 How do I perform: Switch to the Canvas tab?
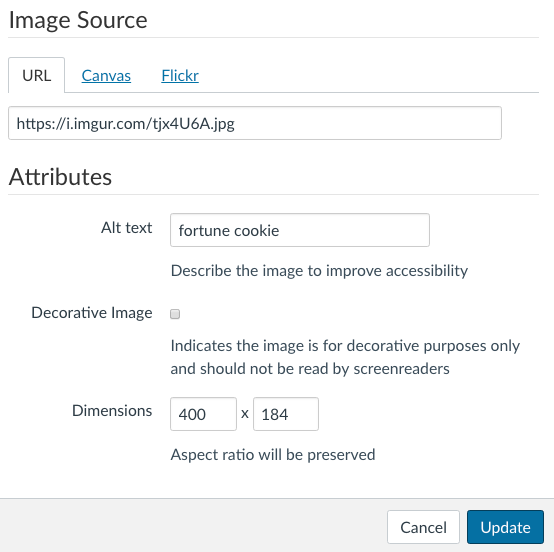coord(106,76)
